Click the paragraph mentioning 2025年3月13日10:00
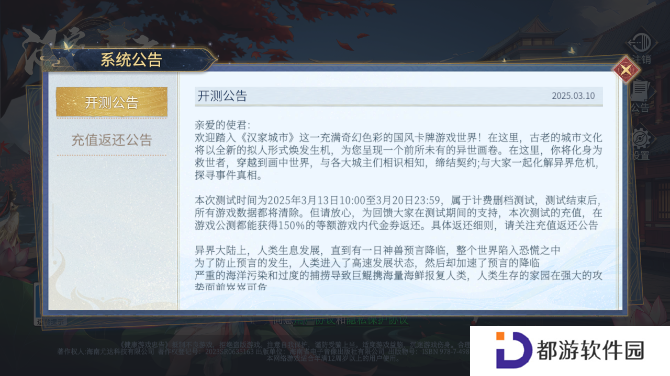670x376 pixels. pyautogui.click(x=398, y=213)
